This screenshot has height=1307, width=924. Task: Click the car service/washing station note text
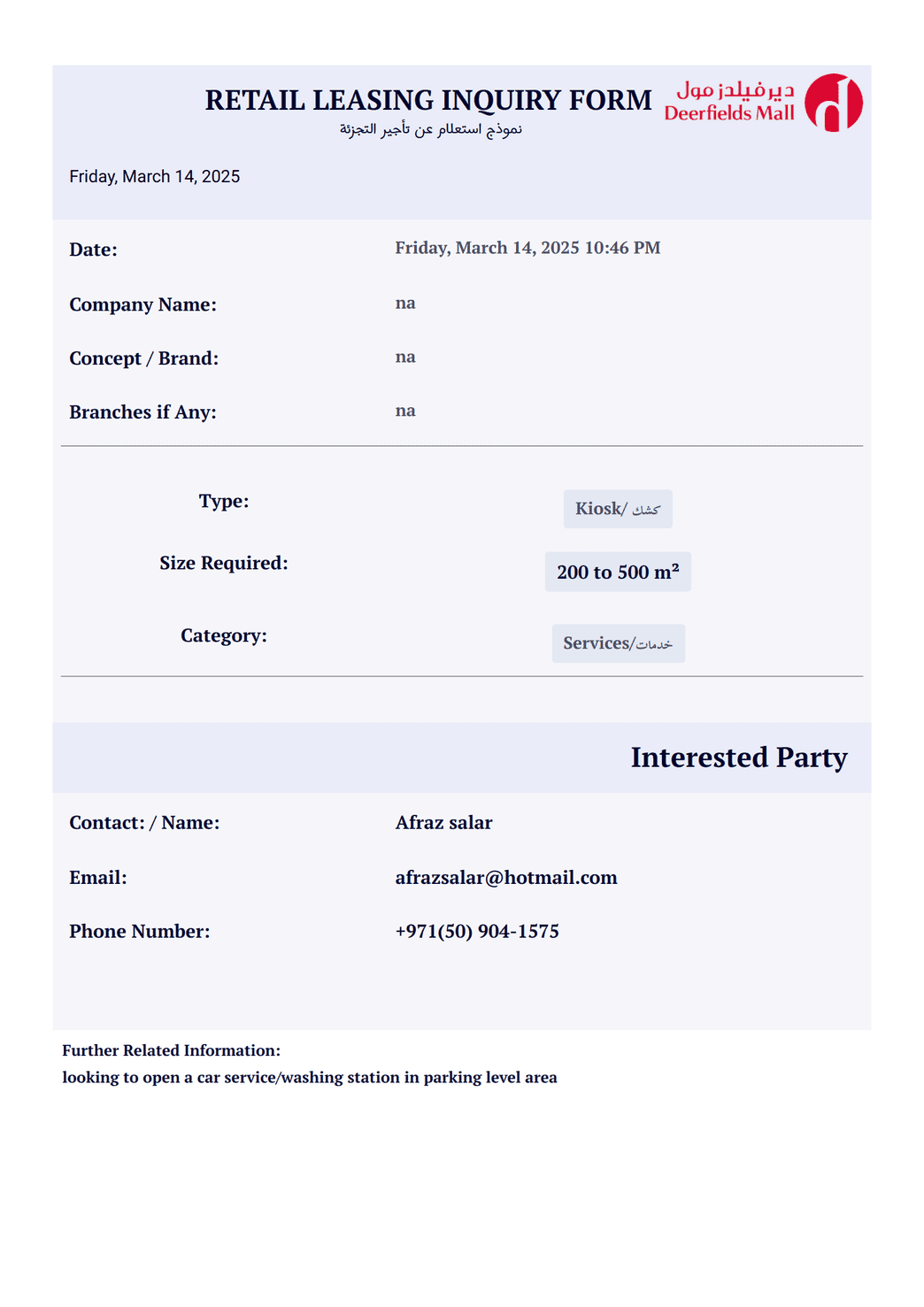click(310, 1077)
